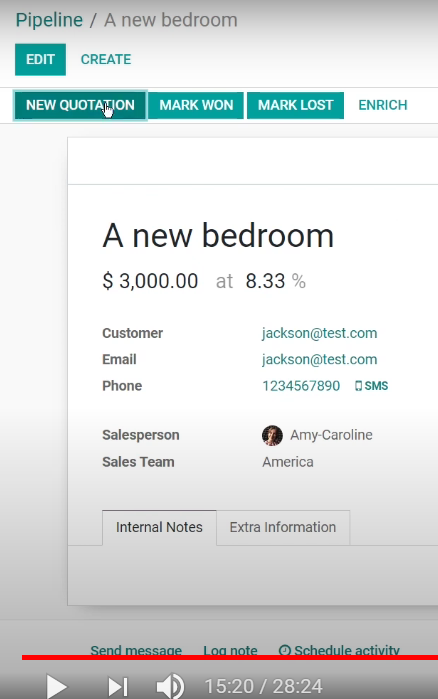This screenshot has width=438, height=699.
Task: Click the video play icon
Action: 57,687
